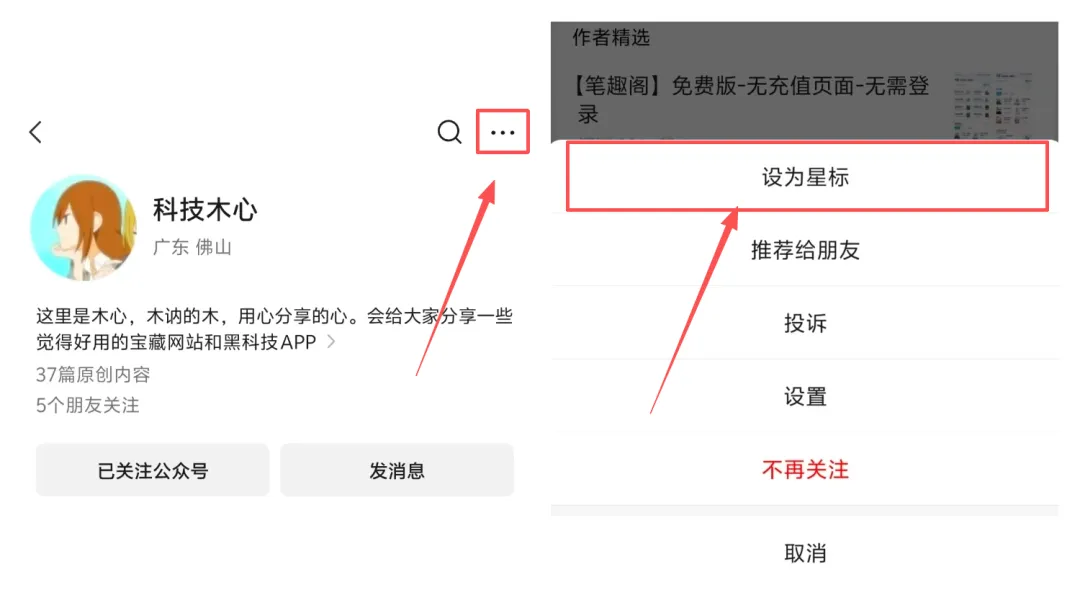Image resolution: width=1080 pixels, height=608 pixels.
Task: Dismiss the sheet with 取消
Action: (x=805, y=553)
